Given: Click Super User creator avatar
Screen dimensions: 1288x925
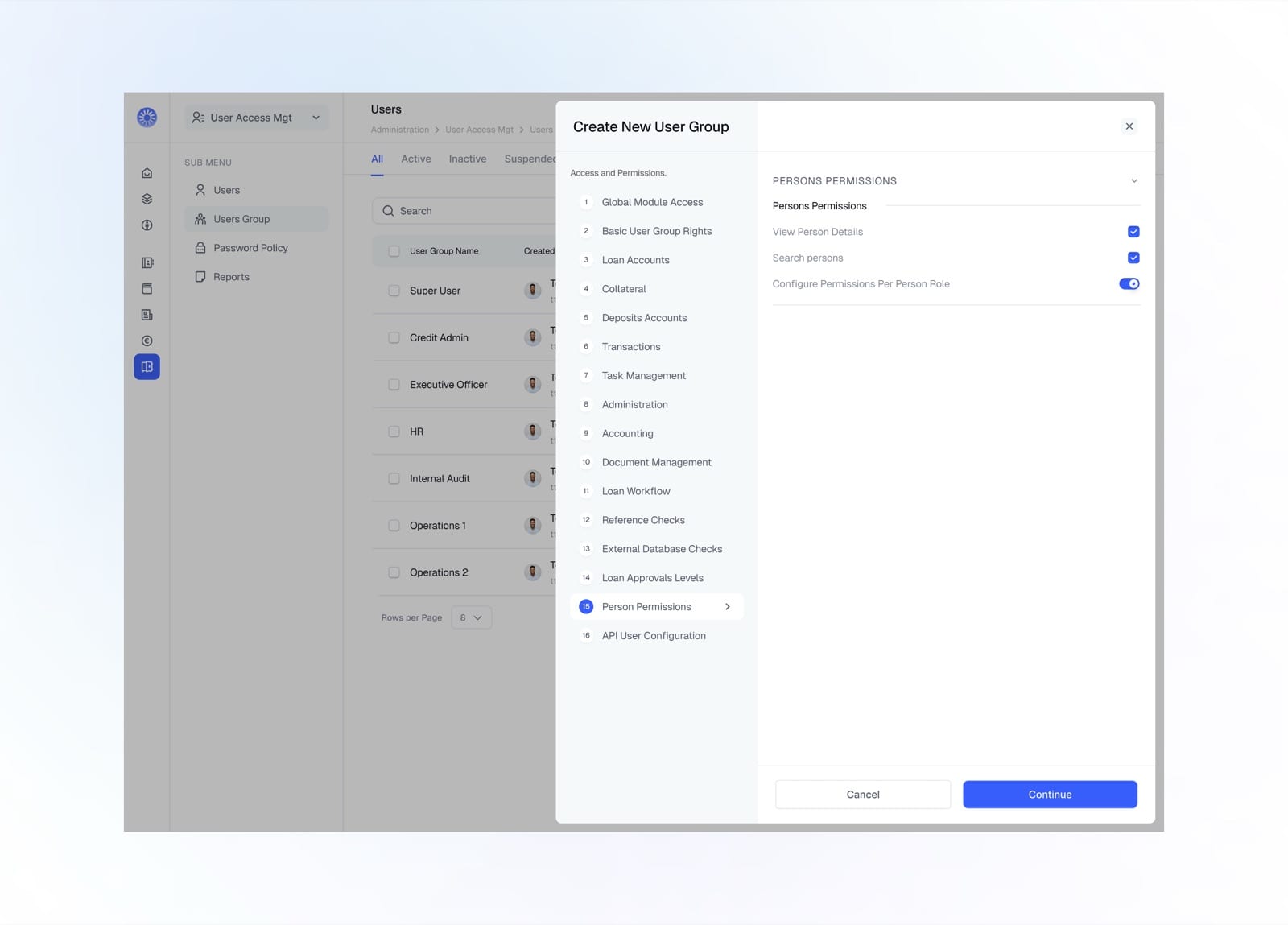Looking at the screenshot, I should [x=532, y=291].
